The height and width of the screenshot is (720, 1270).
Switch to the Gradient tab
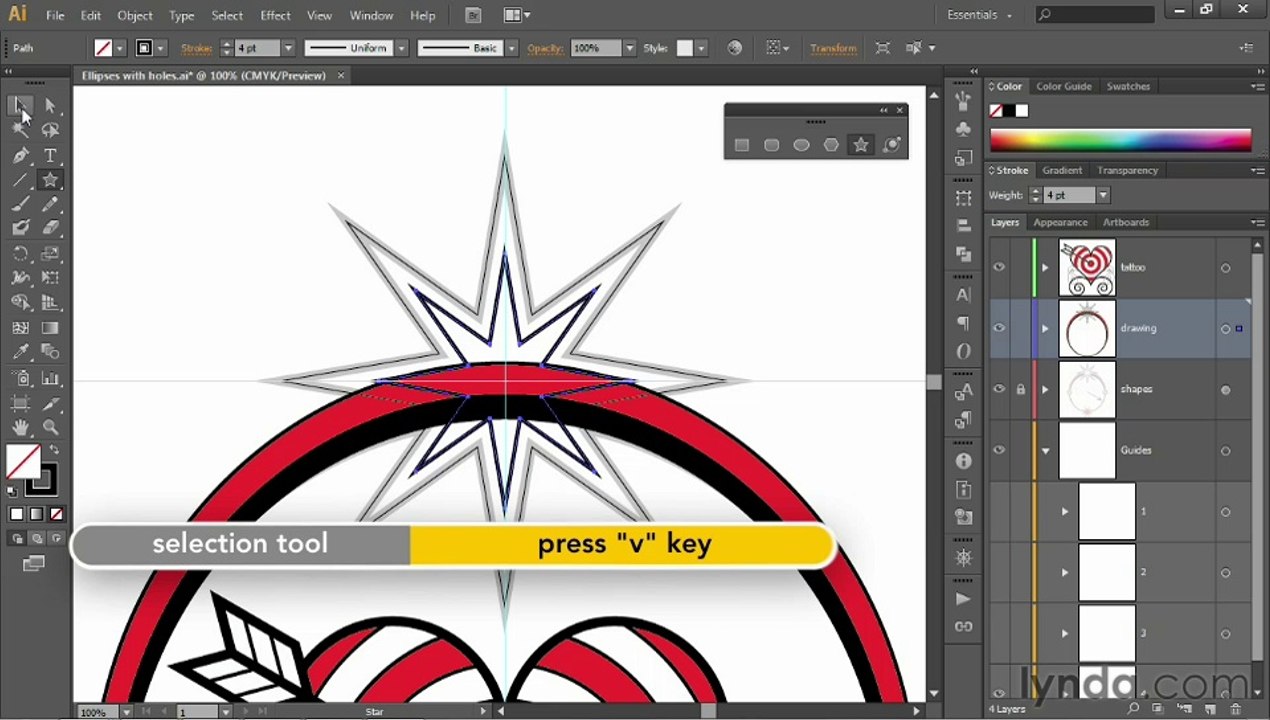pyautogui.click(x=1062, y=170)
